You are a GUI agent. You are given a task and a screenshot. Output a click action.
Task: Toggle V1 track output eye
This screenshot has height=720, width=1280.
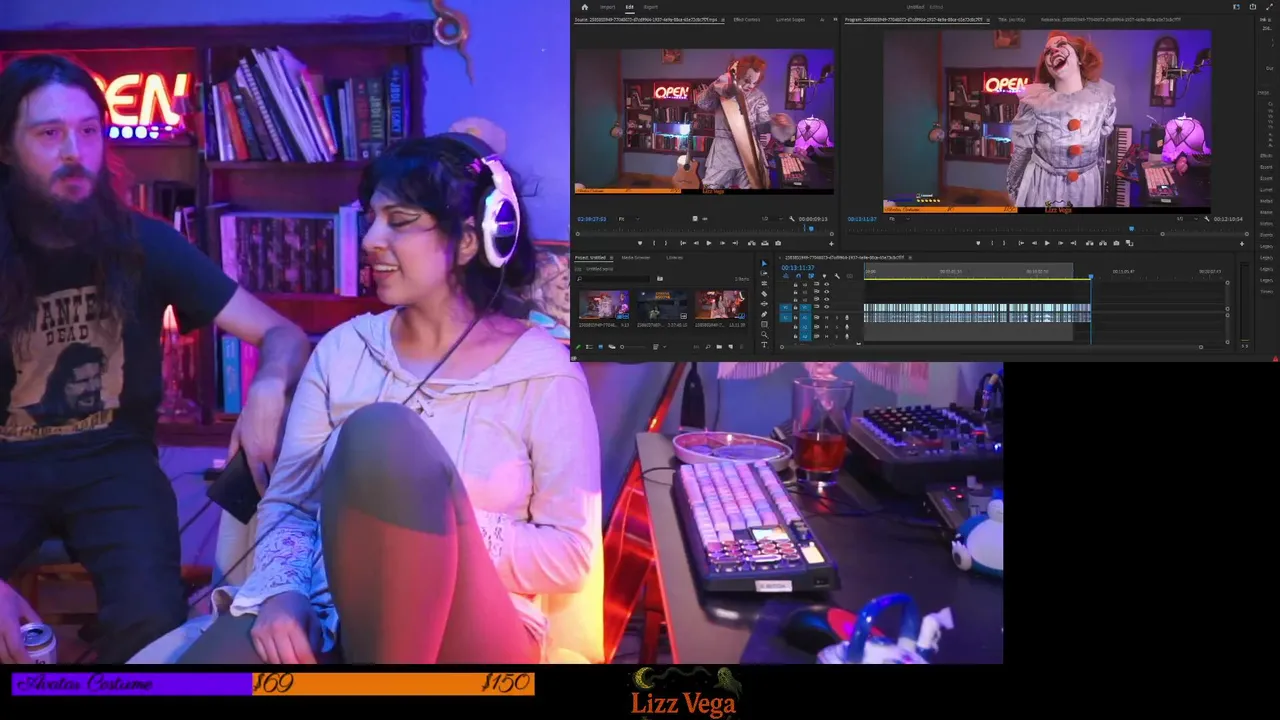(x=826, y=307)
